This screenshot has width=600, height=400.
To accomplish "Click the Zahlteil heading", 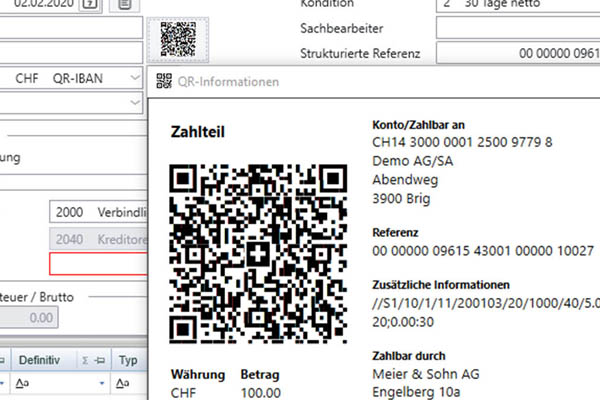I will pos(197,132).
